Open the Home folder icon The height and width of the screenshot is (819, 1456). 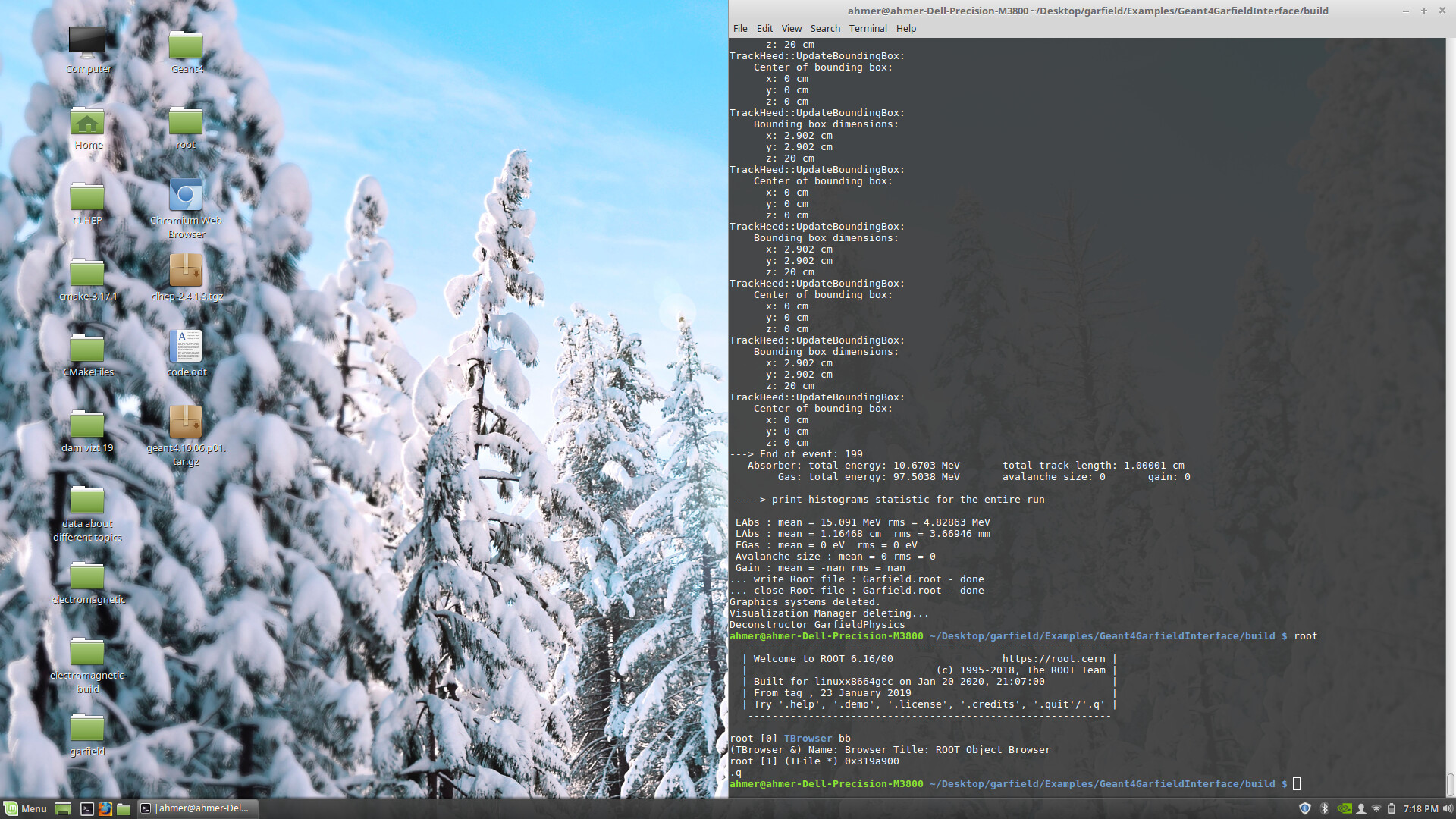[x=87, y=127]
